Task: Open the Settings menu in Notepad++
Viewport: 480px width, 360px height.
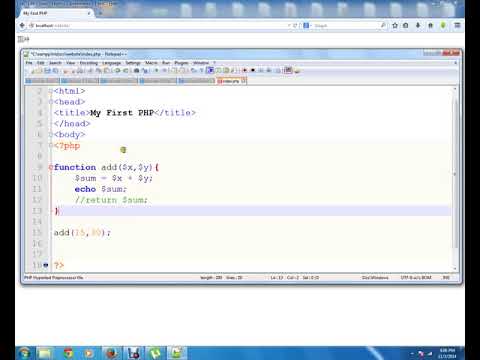Action: pos(133,63)
